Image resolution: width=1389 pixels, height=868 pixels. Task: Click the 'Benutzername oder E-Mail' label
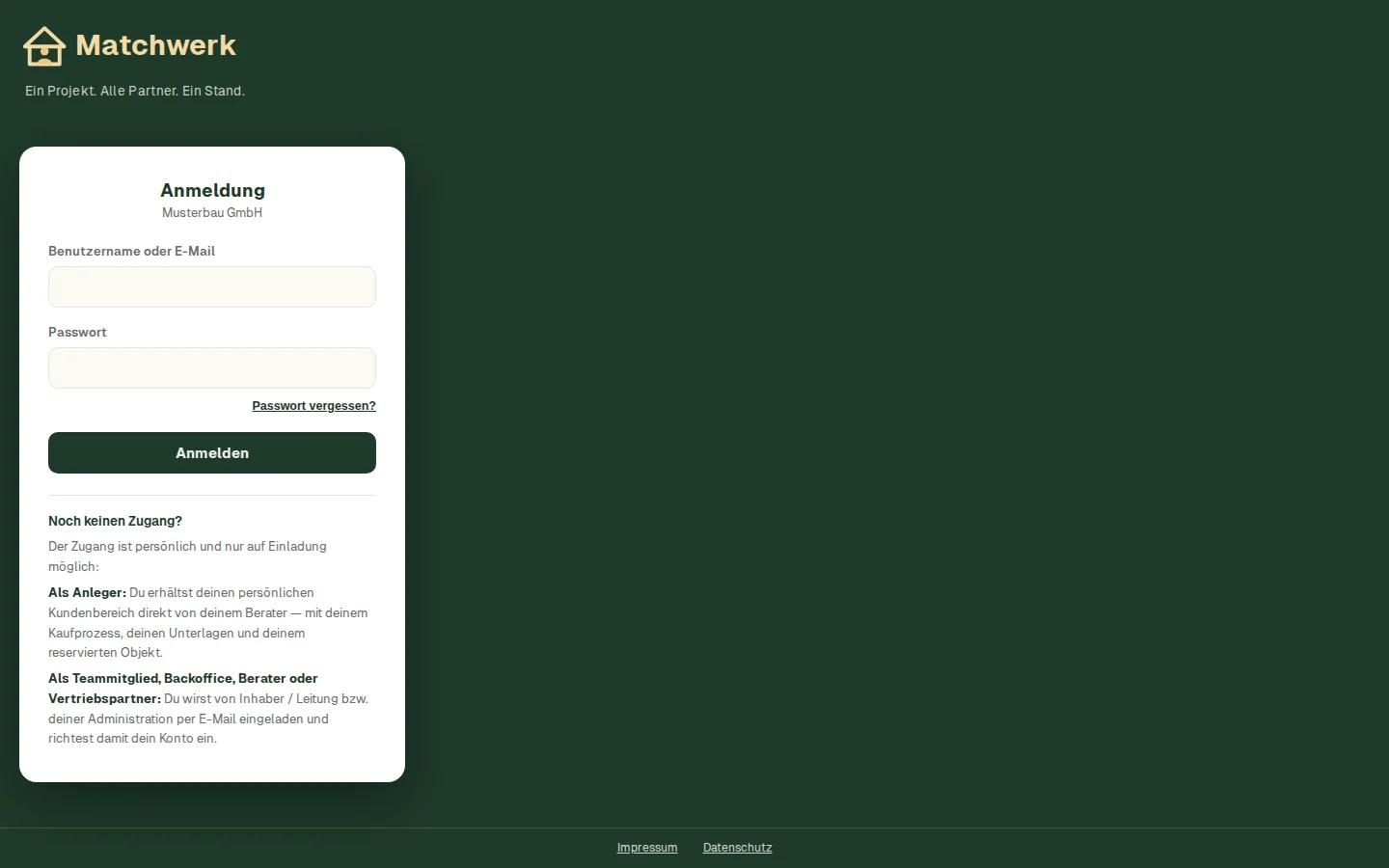(131, 251)
